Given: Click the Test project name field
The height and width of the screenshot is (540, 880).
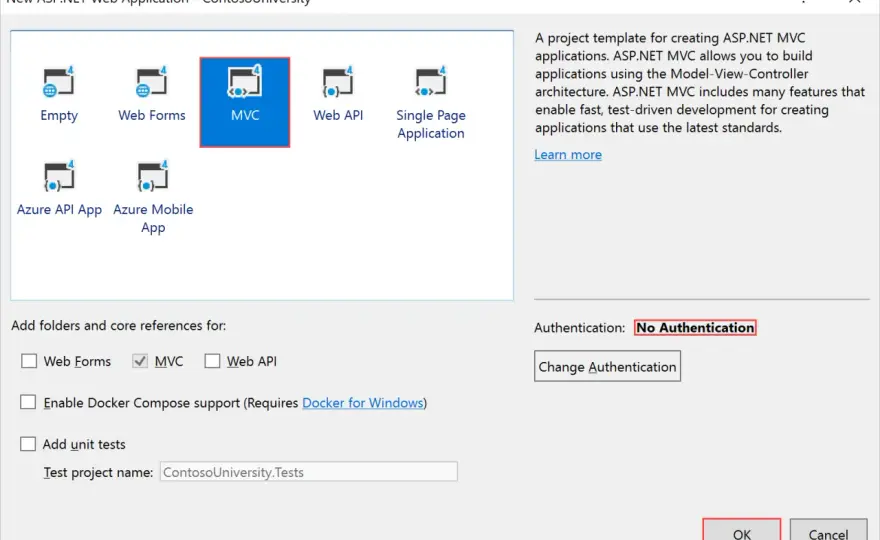Looking at the screenshot, I should [309, 472].
